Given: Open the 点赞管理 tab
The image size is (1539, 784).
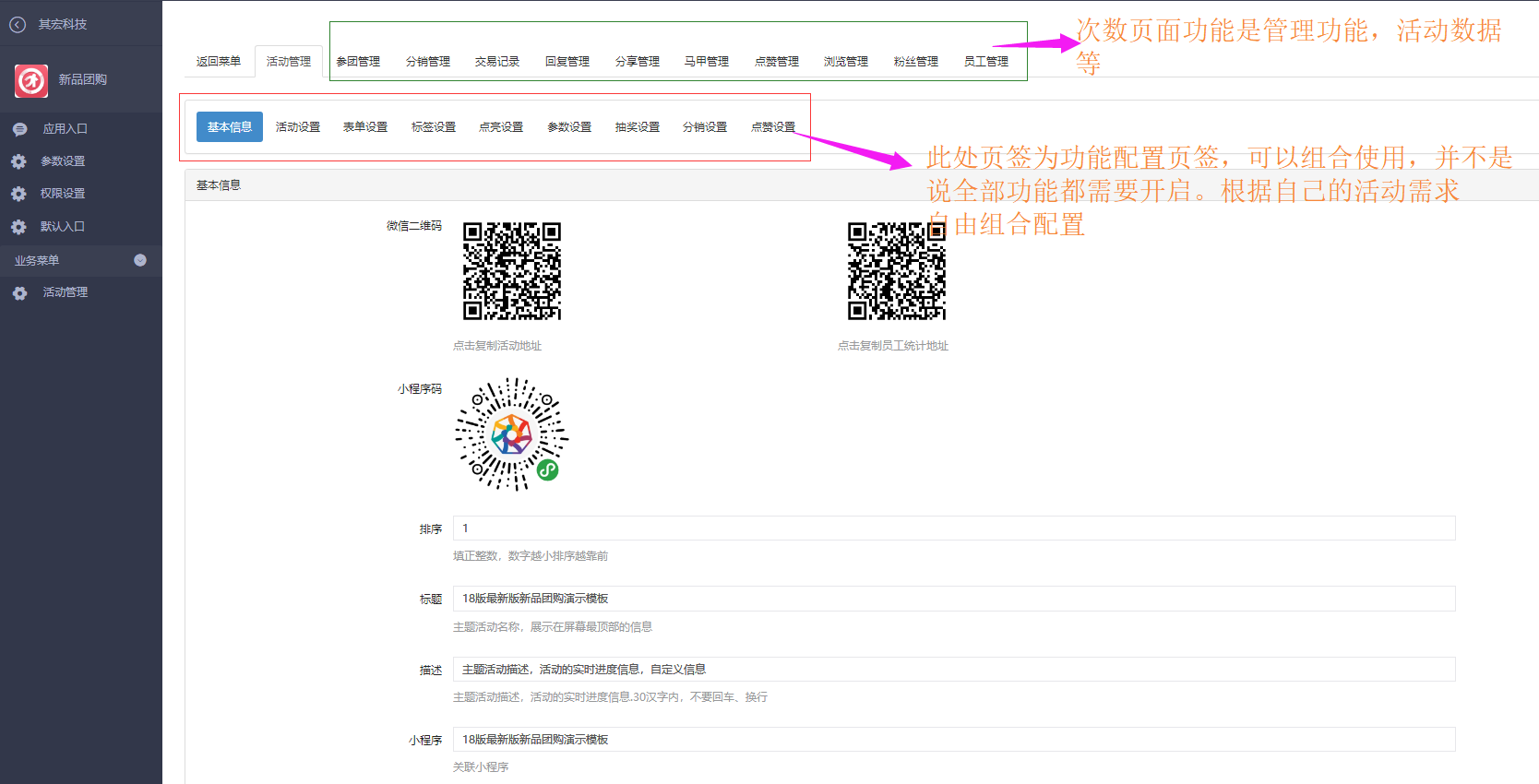Looking at the screenshot, I should tap(777, 62).
